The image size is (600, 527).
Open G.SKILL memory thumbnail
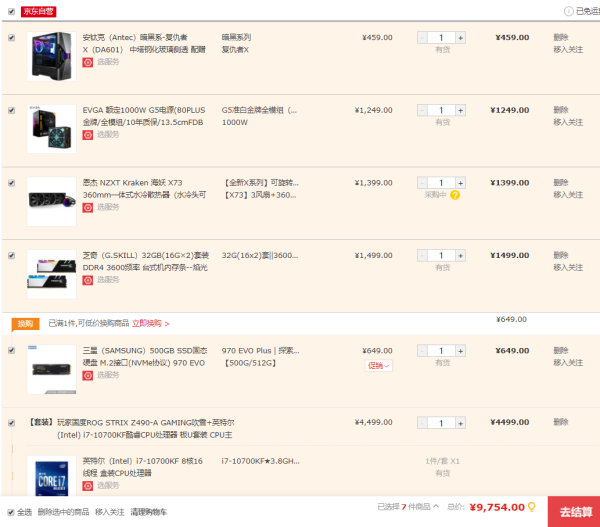[x=52, y=274]
